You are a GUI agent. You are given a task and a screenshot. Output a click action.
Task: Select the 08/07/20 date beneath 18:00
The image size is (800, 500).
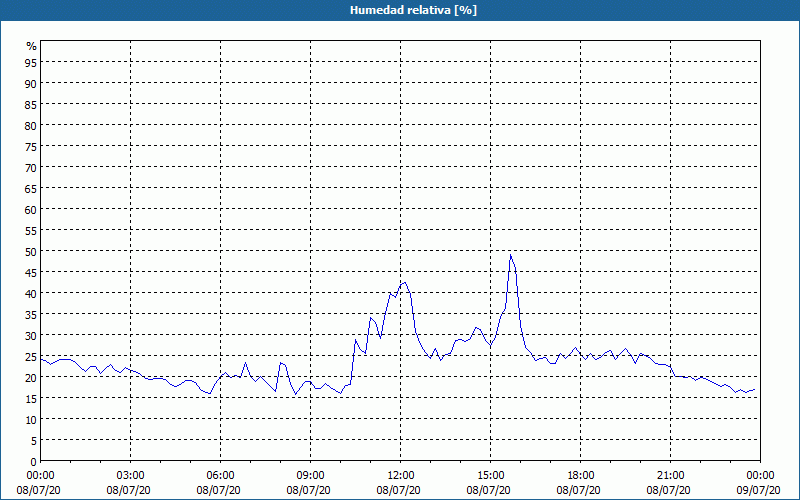coord(579,490)
